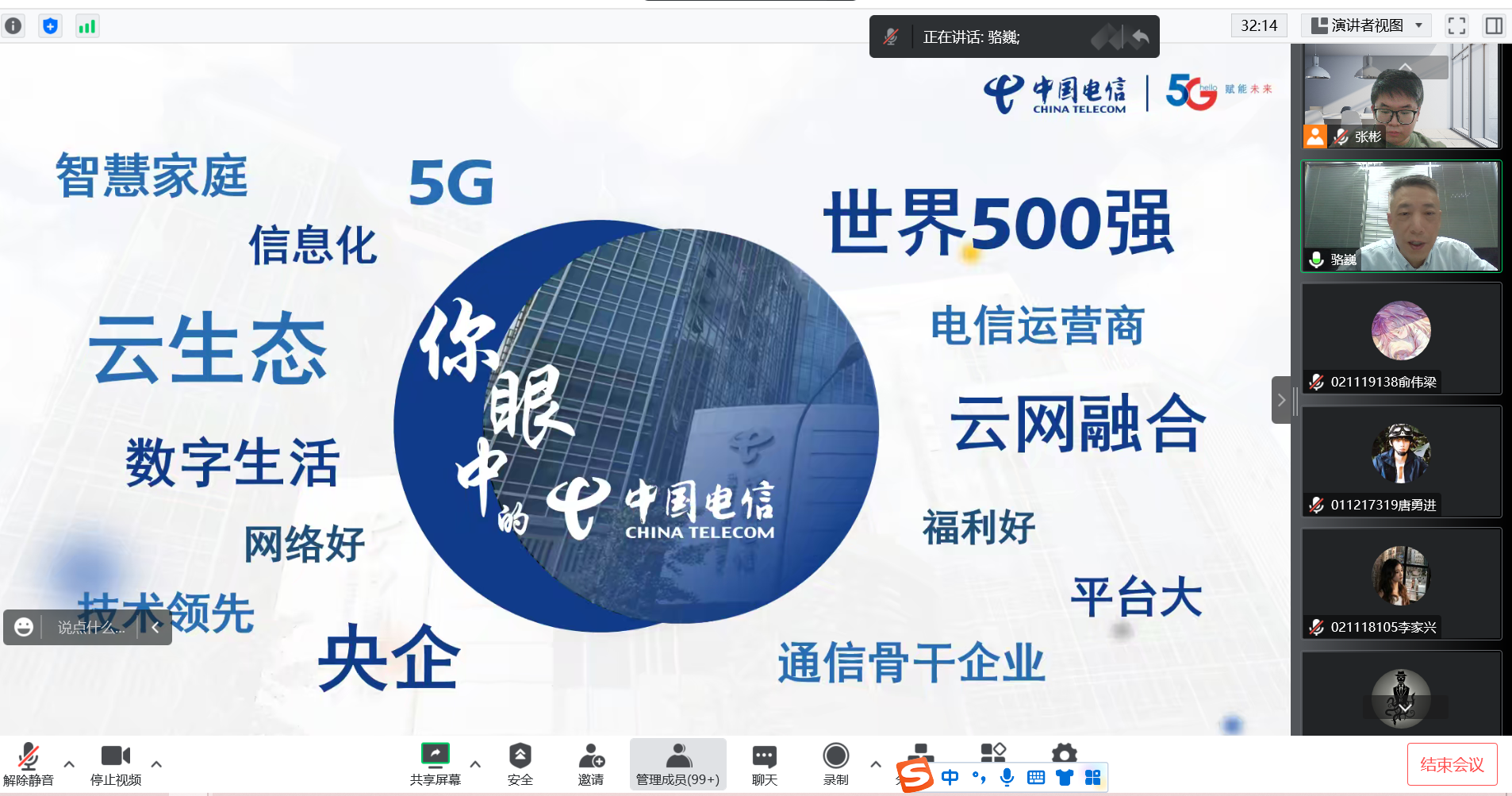Image resolution: width=1512 pixels, height=796 pixels.
Task: Toggle 解除静音 microphone button
Action: coord(29,764)
